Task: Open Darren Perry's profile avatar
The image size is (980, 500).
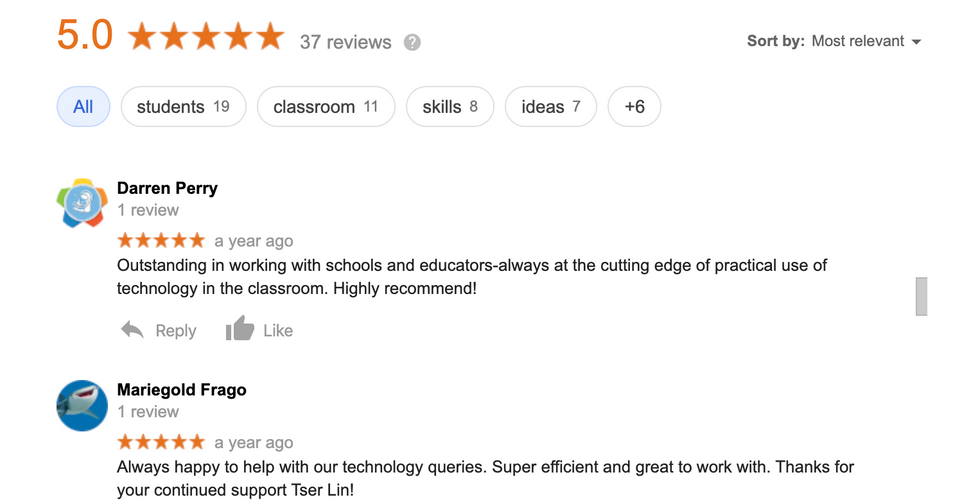Action: [82, 204]
